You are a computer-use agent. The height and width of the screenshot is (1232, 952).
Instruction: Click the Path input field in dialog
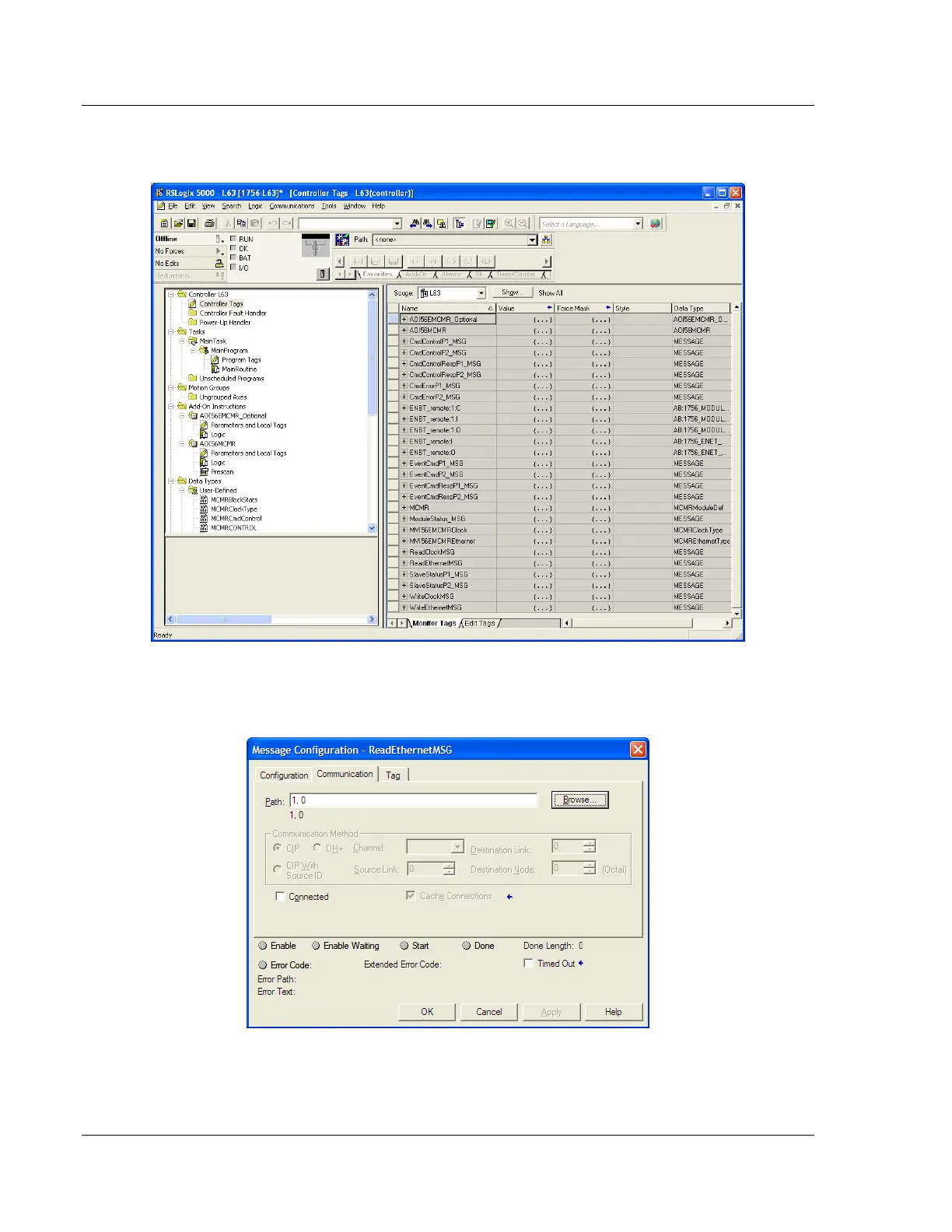click(413, 800)
